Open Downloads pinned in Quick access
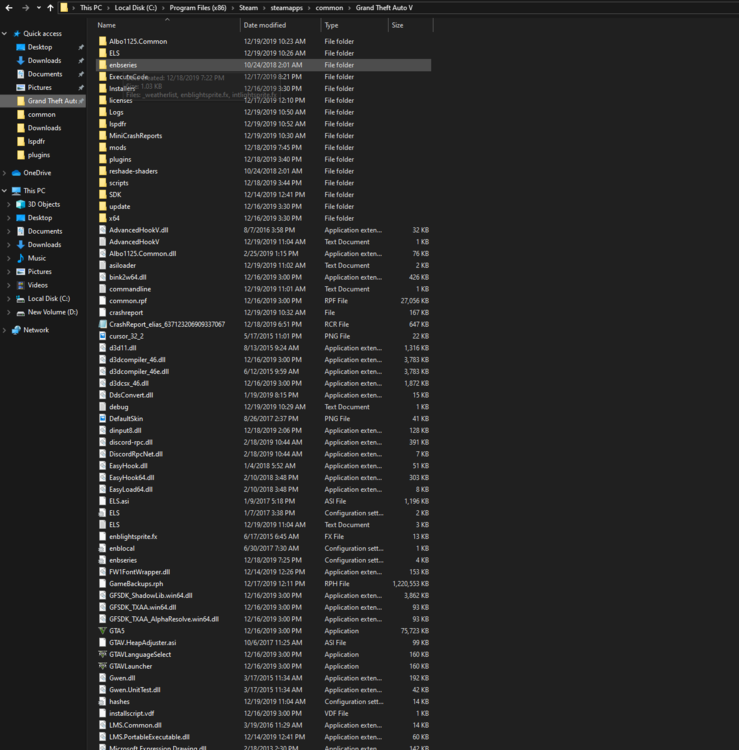The width and height of the screenshot is (739, 750). click(44, 60)
